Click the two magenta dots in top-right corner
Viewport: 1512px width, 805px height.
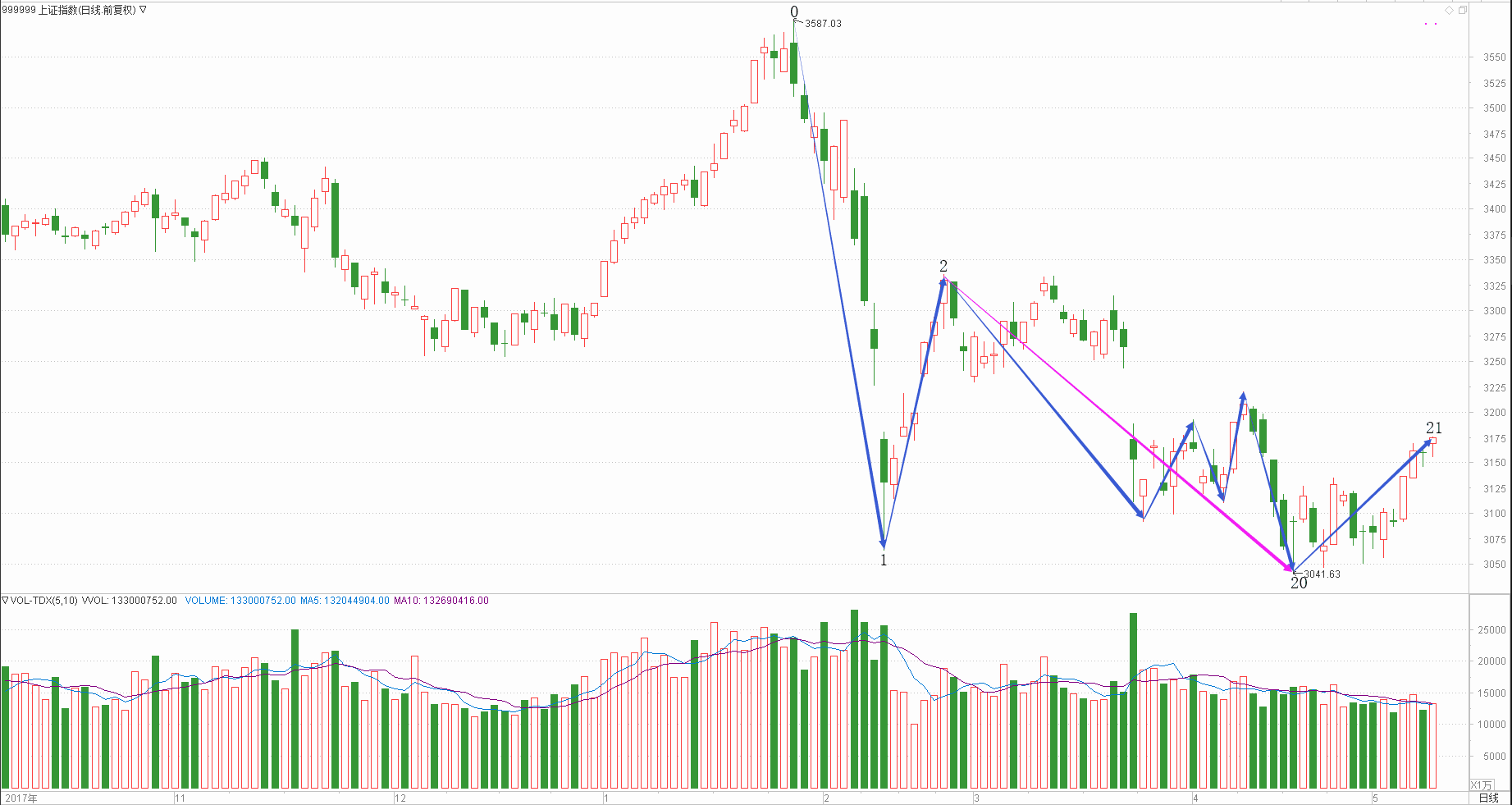click(1431, 25)
